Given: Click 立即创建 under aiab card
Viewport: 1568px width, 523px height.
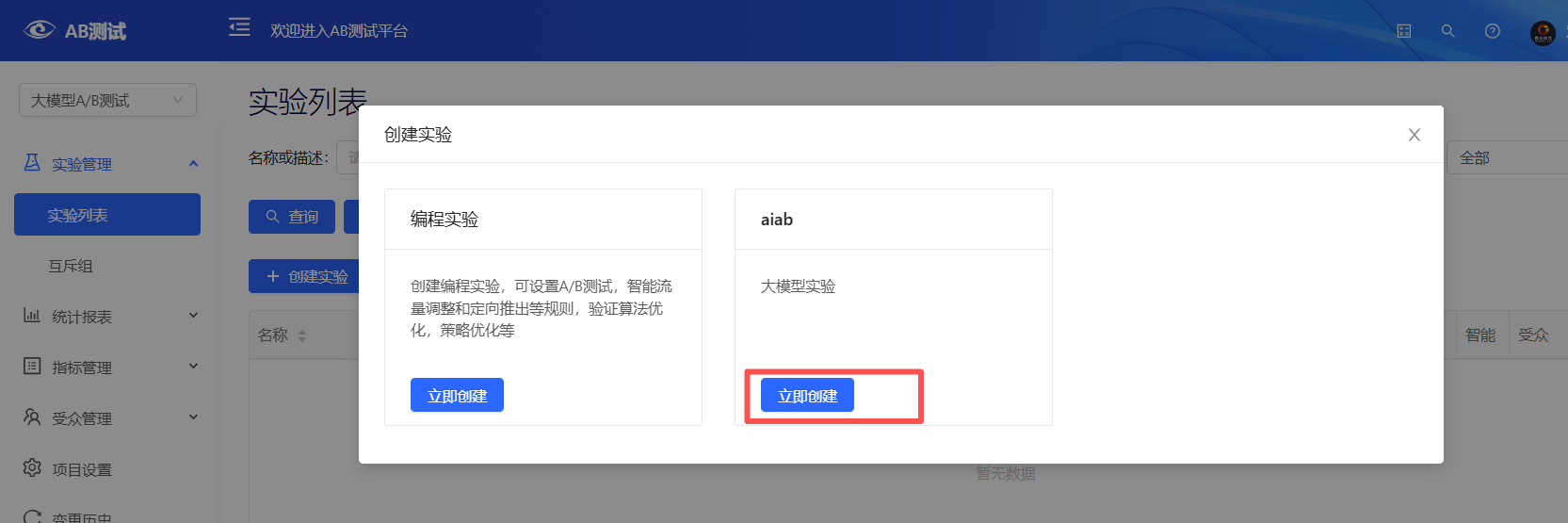Looking at the screenshot, I should [x=807, y=396].
